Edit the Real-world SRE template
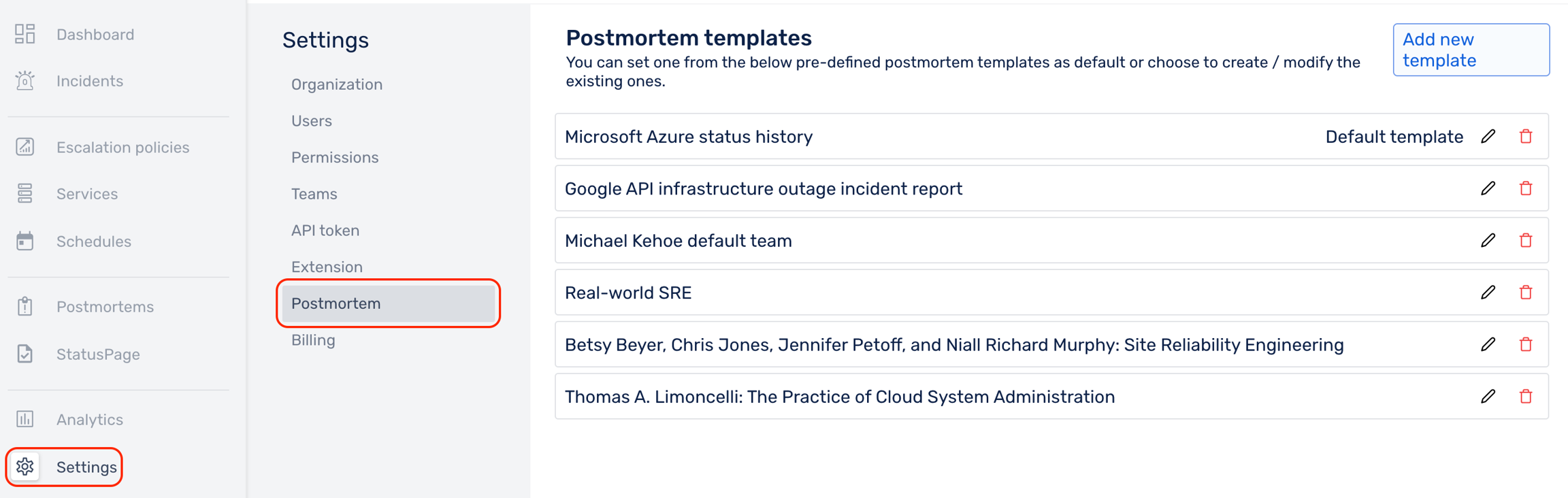This screenshot has width=1568, height=498. [1488, 293]
